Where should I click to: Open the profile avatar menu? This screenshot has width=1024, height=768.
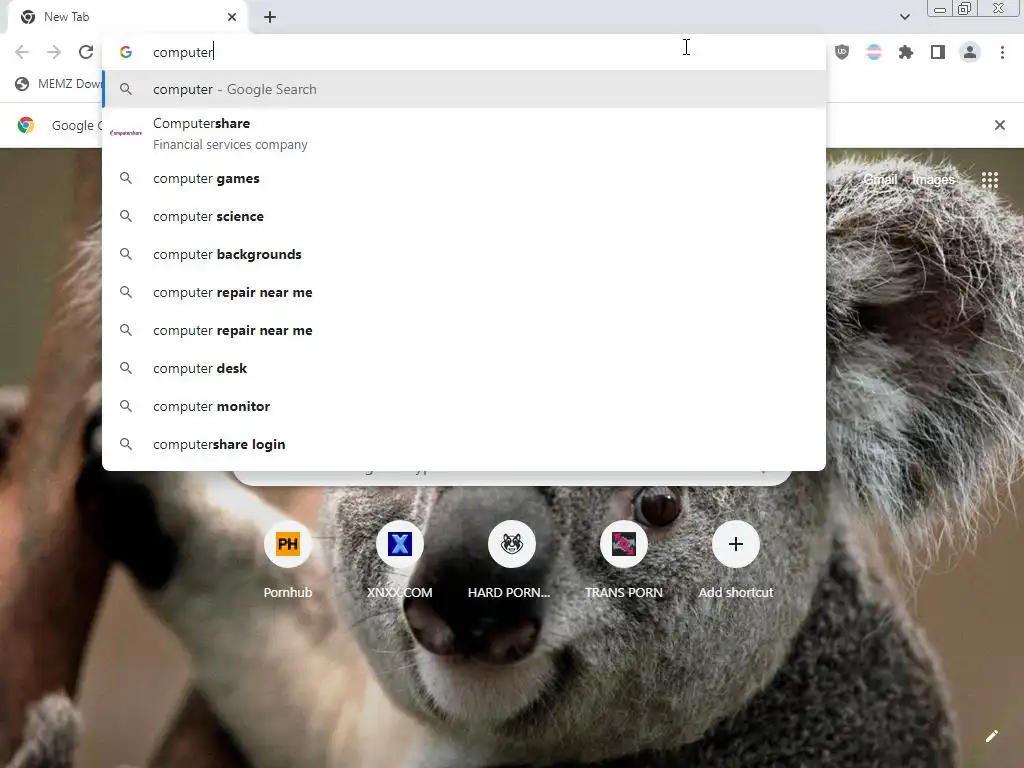pos(970,52)
